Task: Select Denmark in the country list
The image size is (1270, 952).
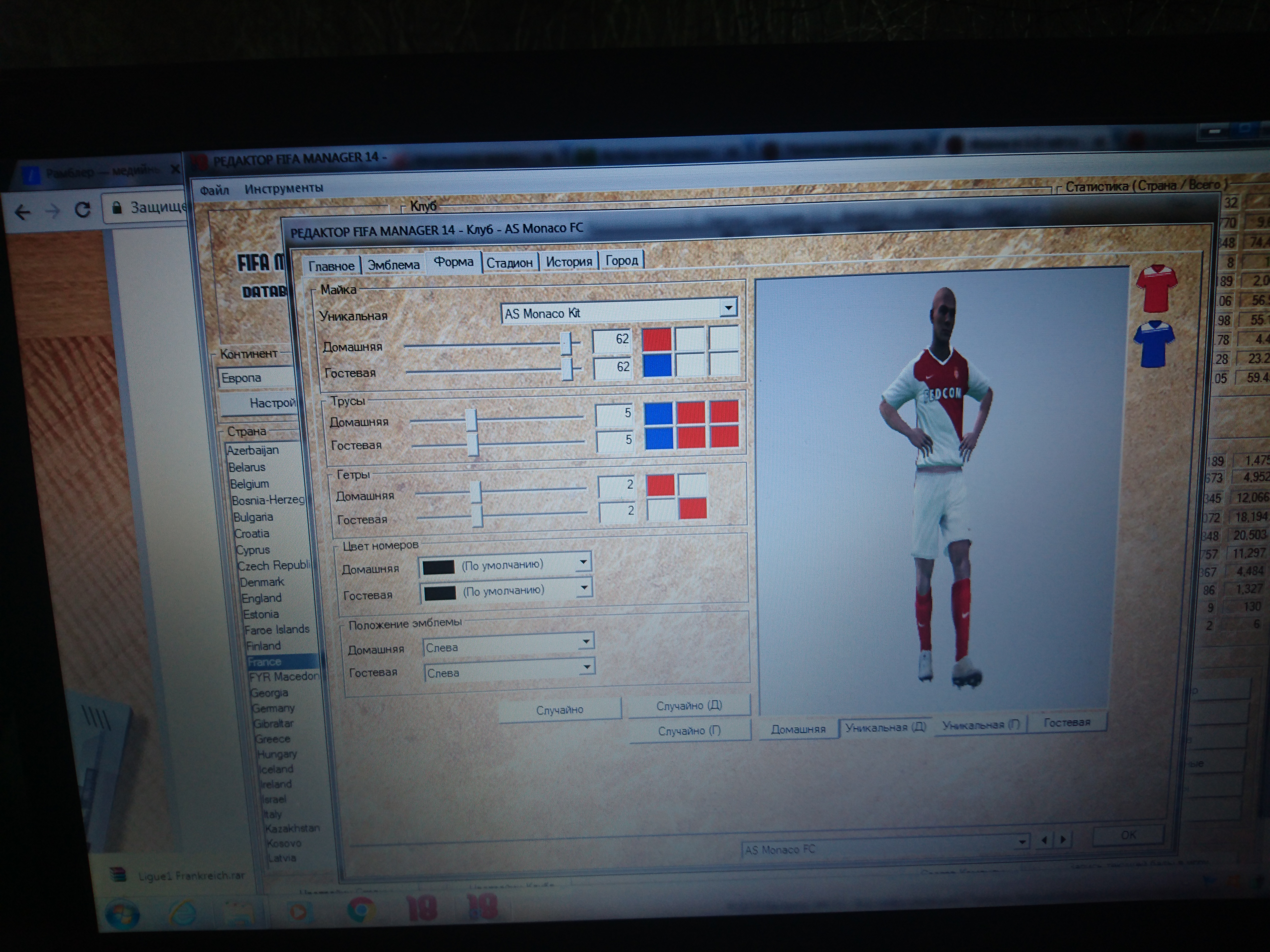Action: tap(262, 582)
